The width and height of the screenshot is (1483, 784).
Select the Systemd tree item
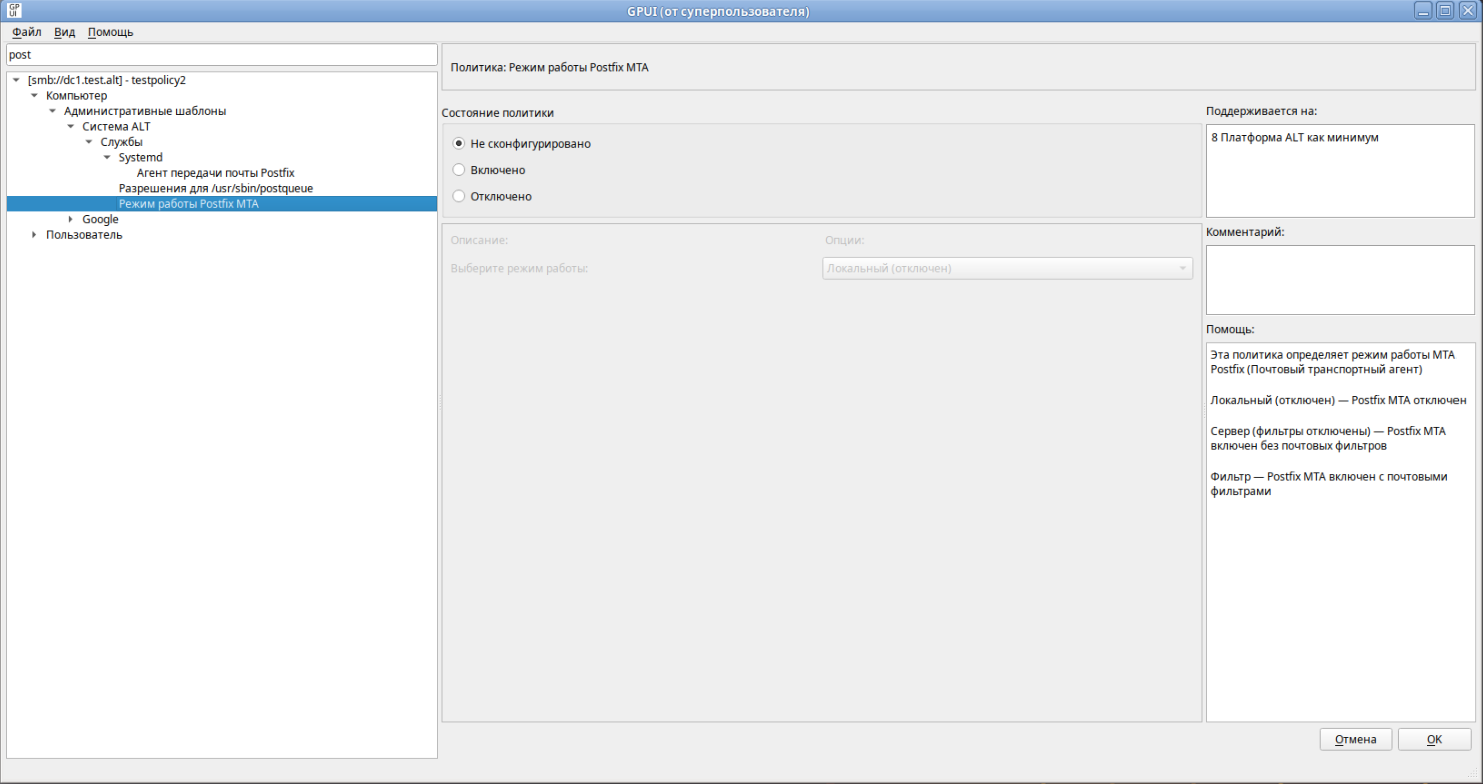click(140, 158)
